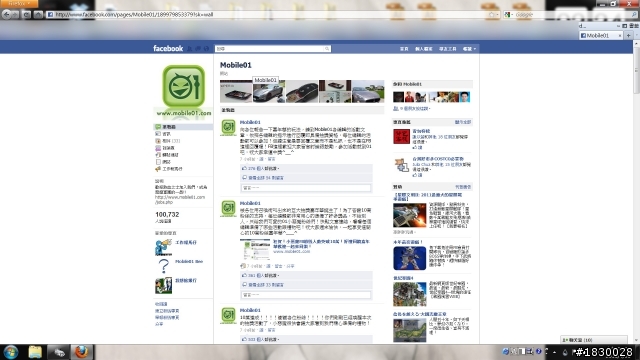The image size is (640, 360).
Task: Open the Facebook notifications globe icon
Action: 207,49
